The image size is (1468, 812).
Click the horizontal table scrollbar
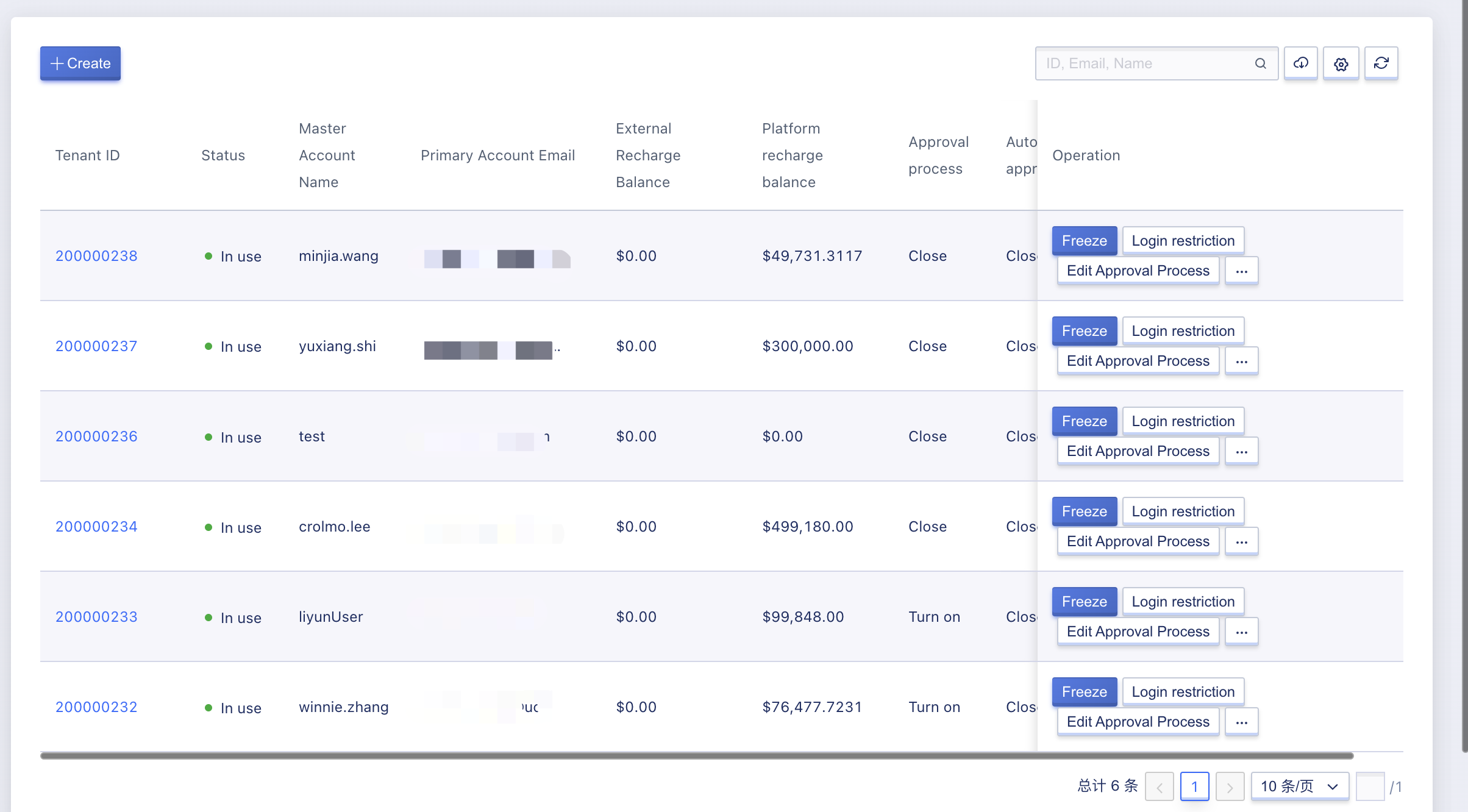click(x=697, y=756)
